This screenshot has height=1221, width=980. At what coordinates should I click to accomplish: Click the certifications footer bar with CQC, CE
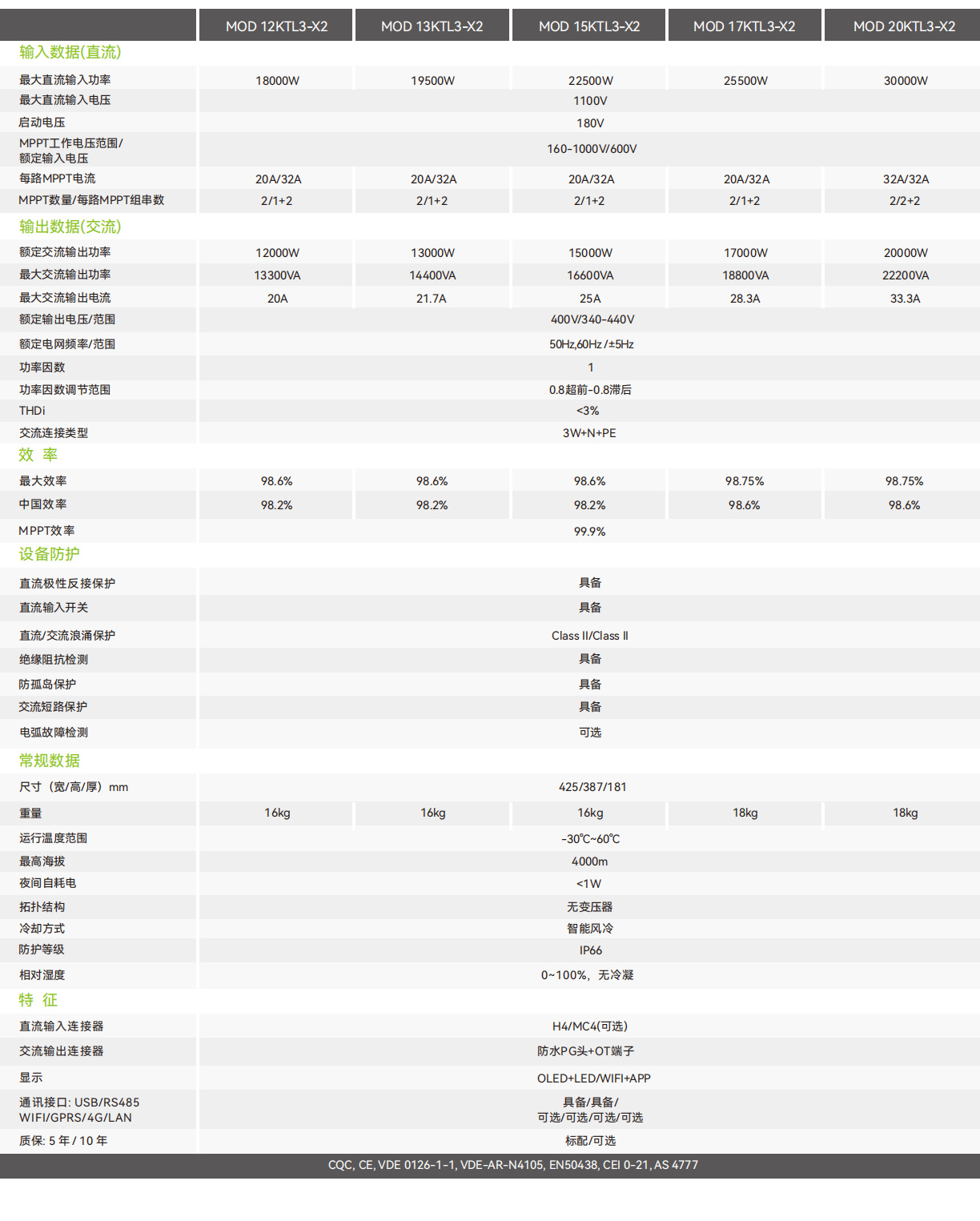[490, 1166]
